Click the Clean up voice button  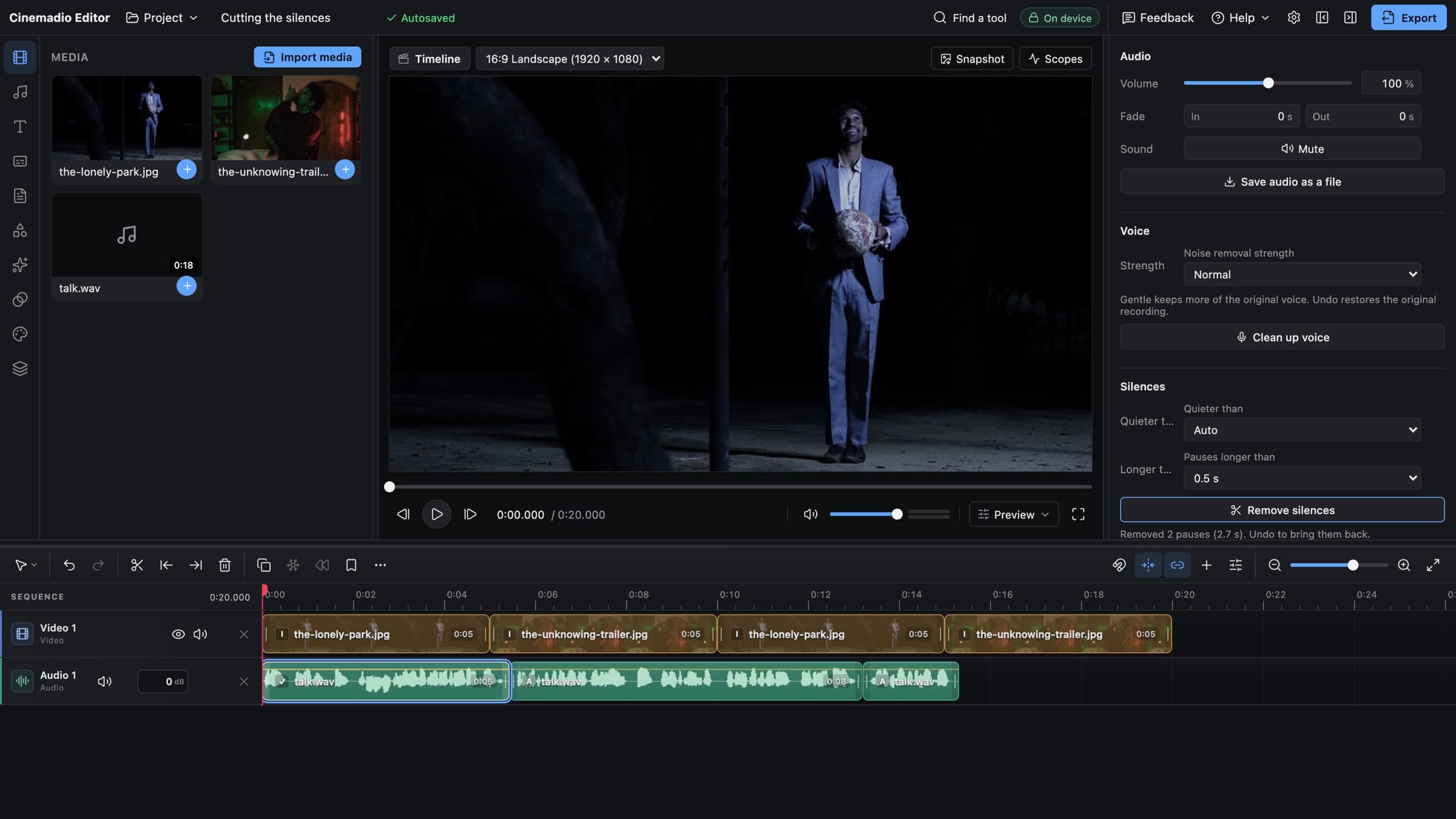[x=1282, y=337]
